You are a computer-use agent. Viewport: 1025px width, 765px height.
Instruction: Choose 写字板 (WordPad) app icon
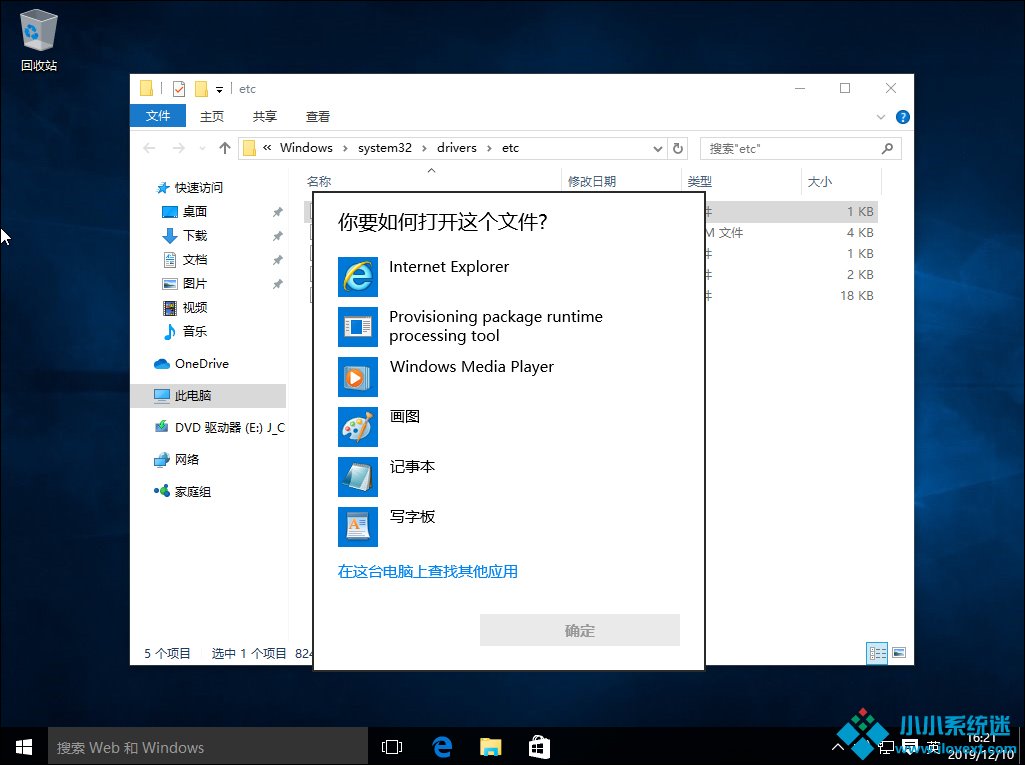358,526
